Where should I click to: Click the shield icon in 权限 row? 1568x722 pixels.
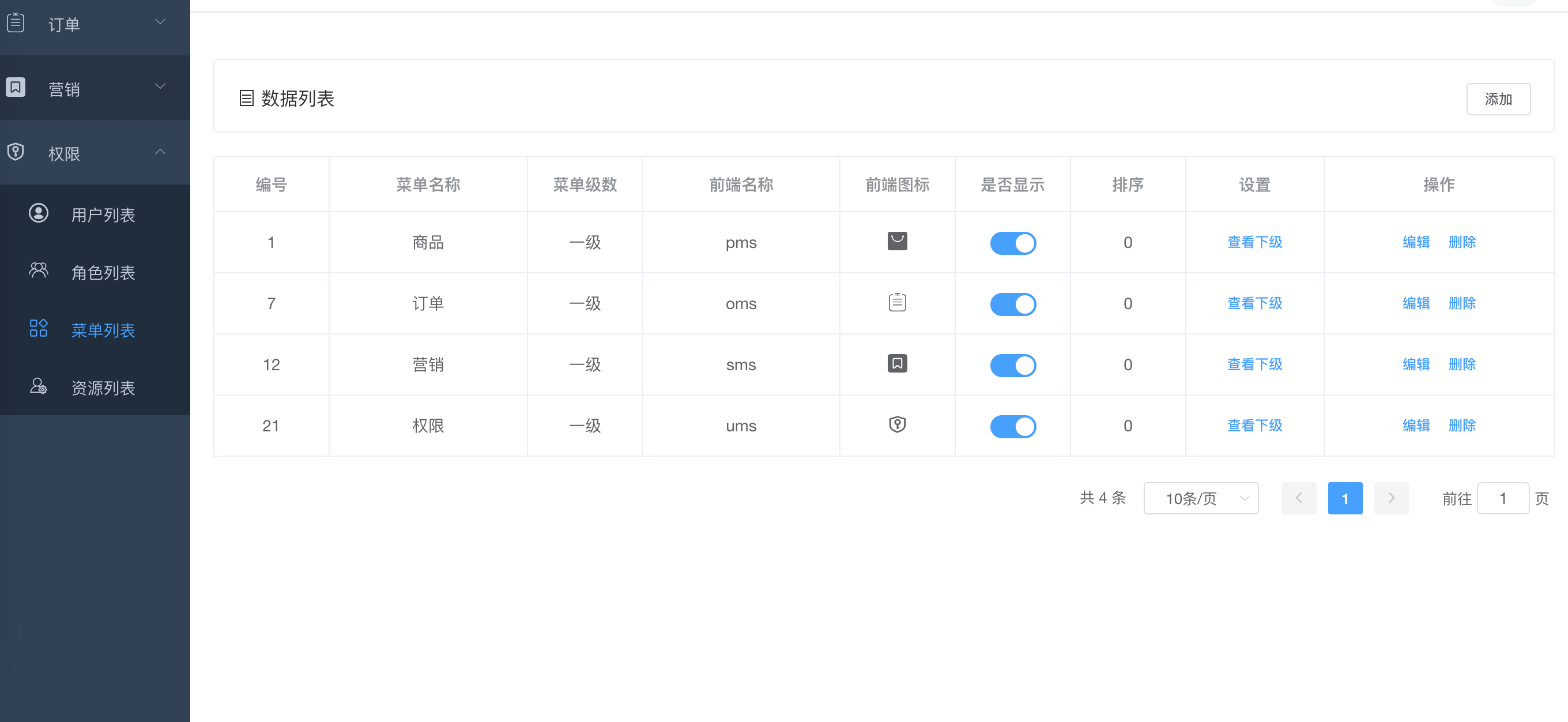point(897,424)
